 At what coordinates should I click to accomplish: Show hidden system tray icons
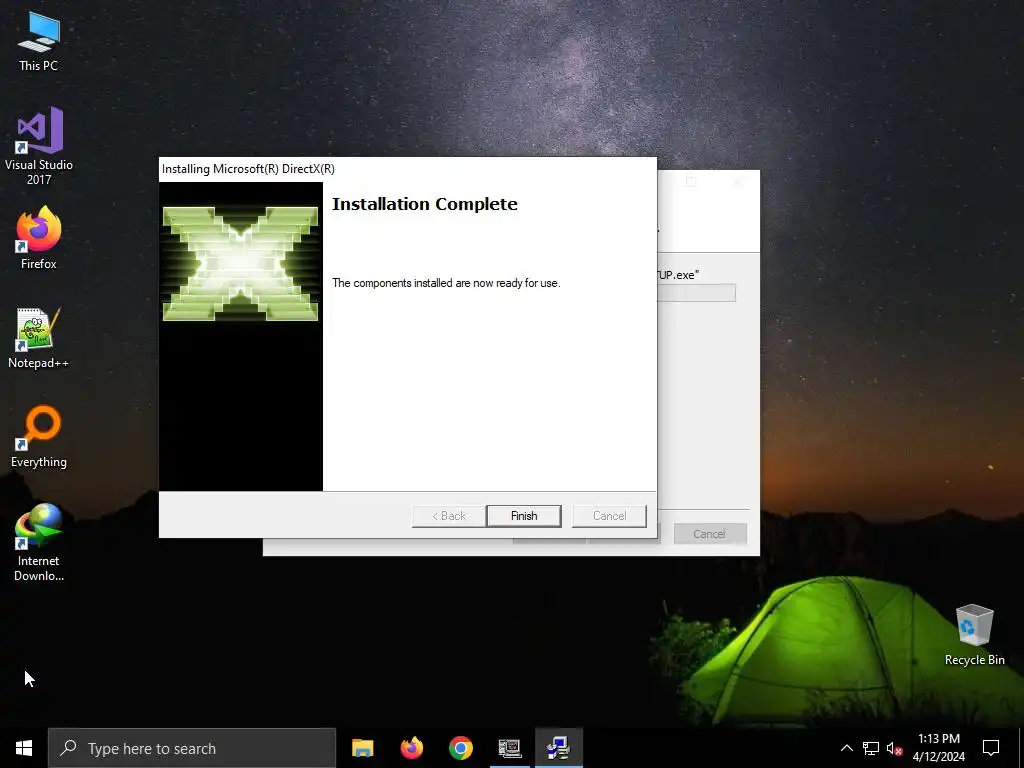846,748
